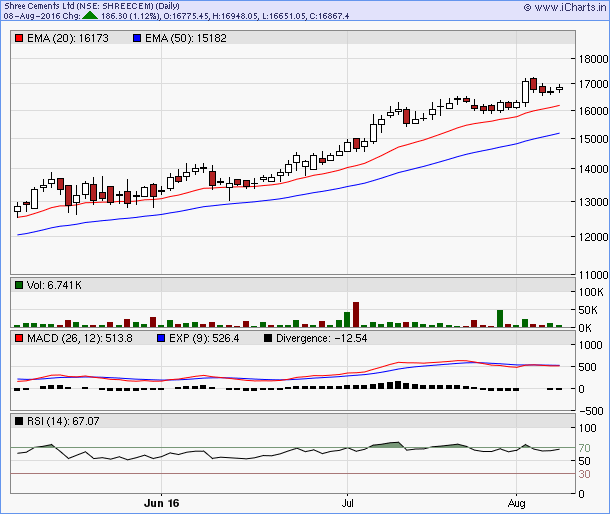Click the blue EXP (9) legend swatch
Viewport: 610px width, 514px height.
pos(161,338)
